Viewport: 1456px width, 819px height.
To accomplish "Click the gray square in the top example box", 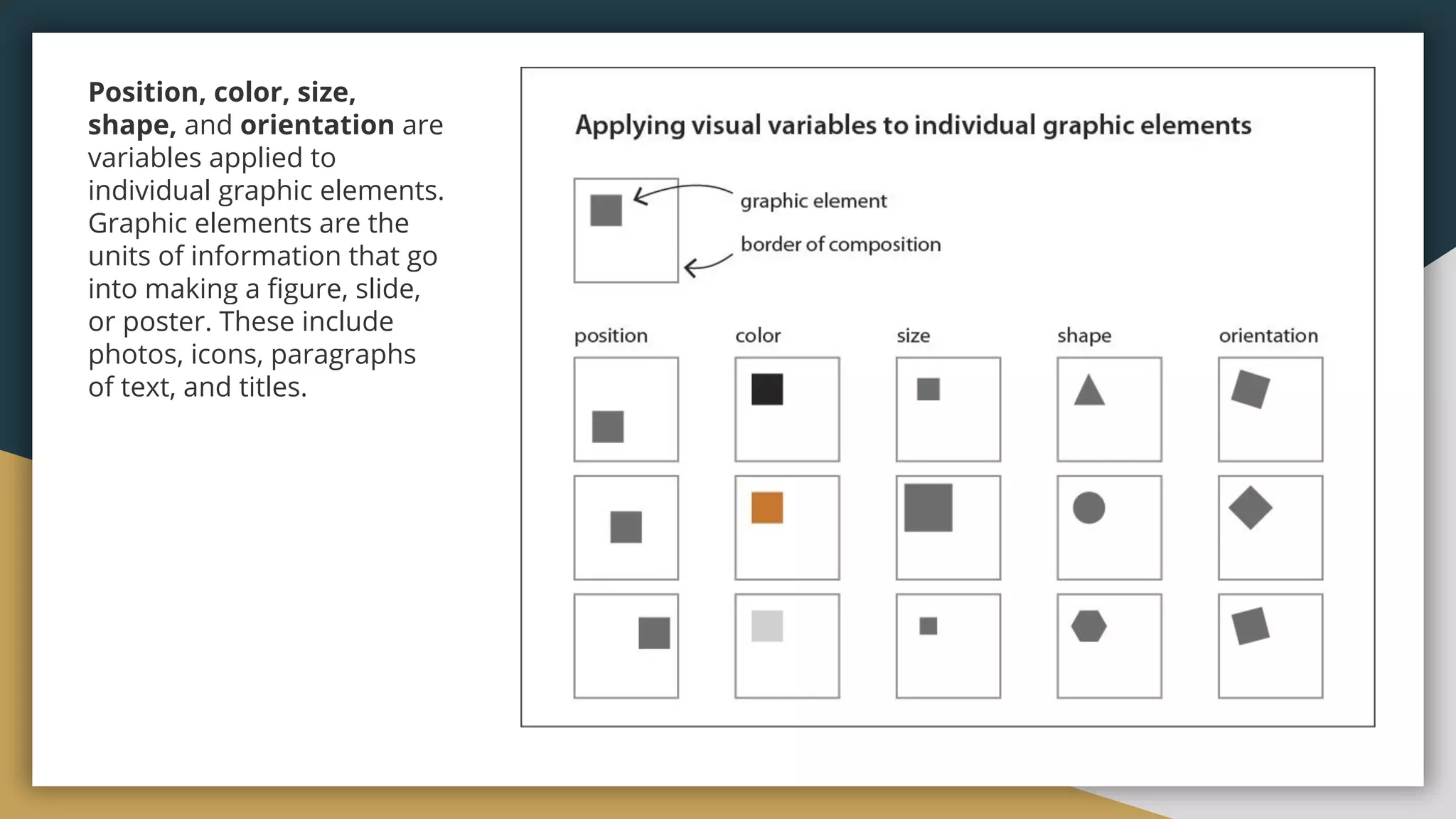I will click(x=606, y=210).
